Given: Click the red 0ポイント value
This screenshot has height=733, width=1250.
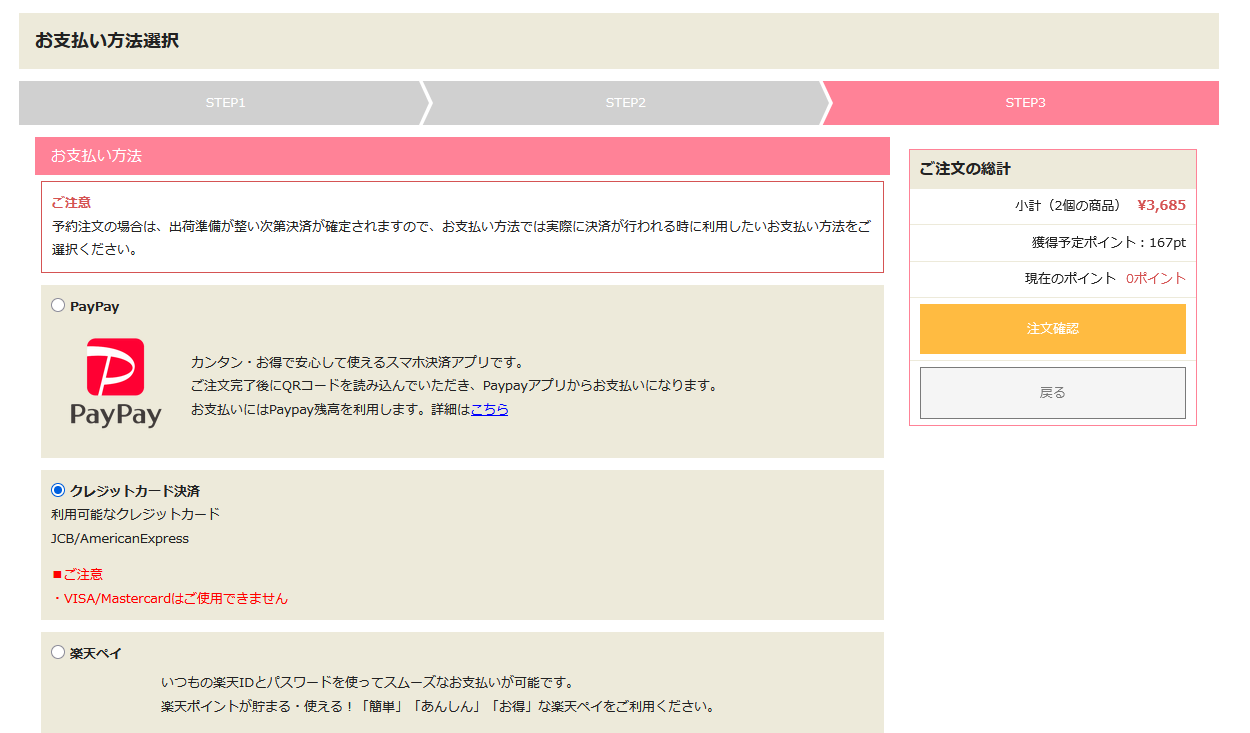Looking at the screenshot, I should (1156, 278).
